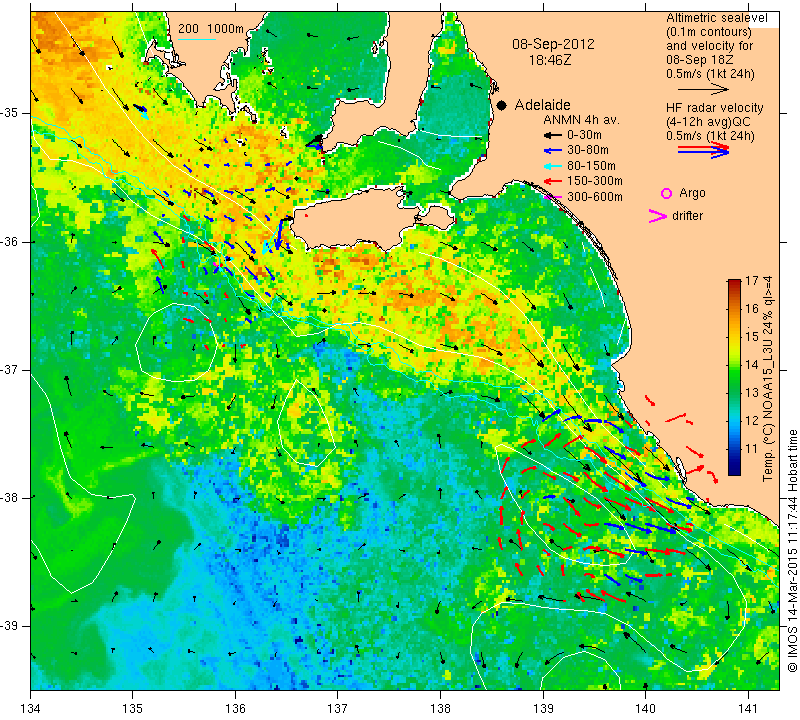
Task: Click the 14 label on the temperature scale
Action: tap(752, 365)
